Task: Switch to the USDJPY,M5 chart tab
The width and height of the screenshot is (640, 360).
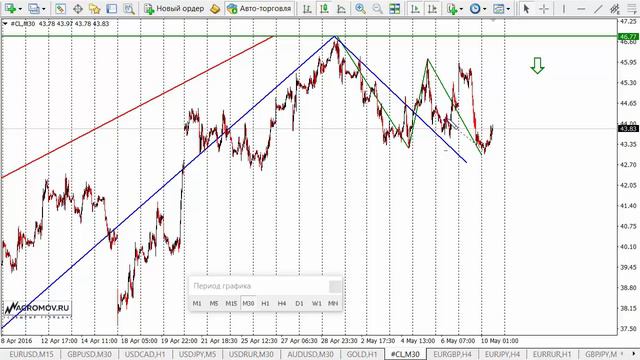Action: point(198,354)
